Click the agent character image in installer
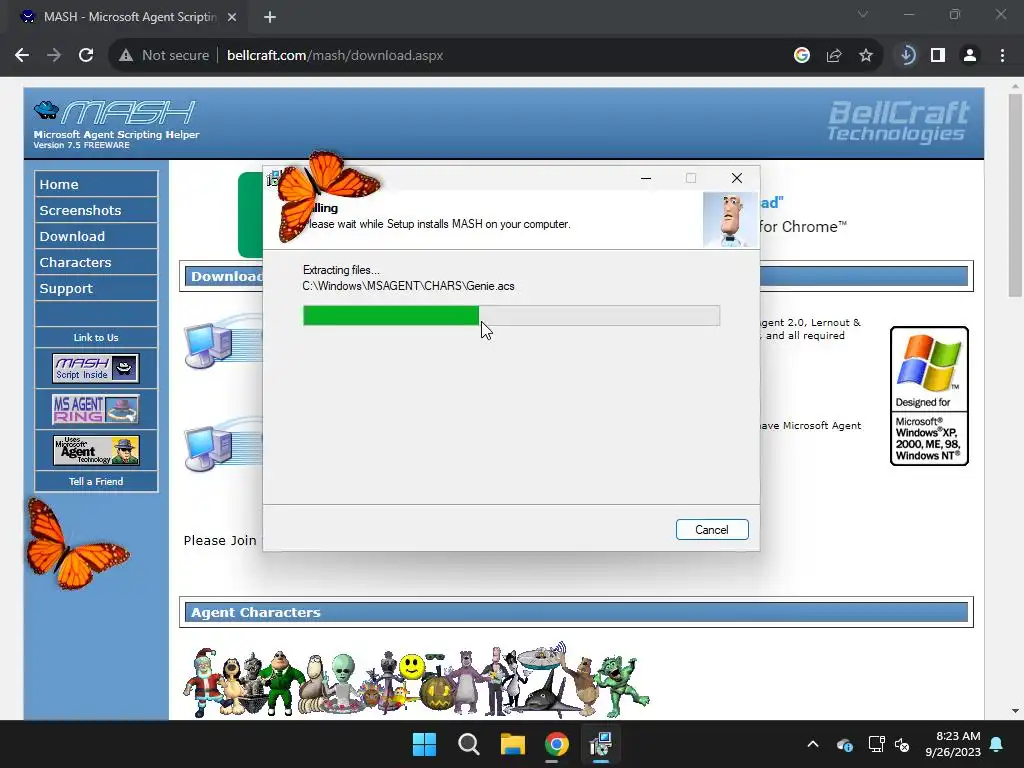The image size is (1024, 768). tap(730, 220)
